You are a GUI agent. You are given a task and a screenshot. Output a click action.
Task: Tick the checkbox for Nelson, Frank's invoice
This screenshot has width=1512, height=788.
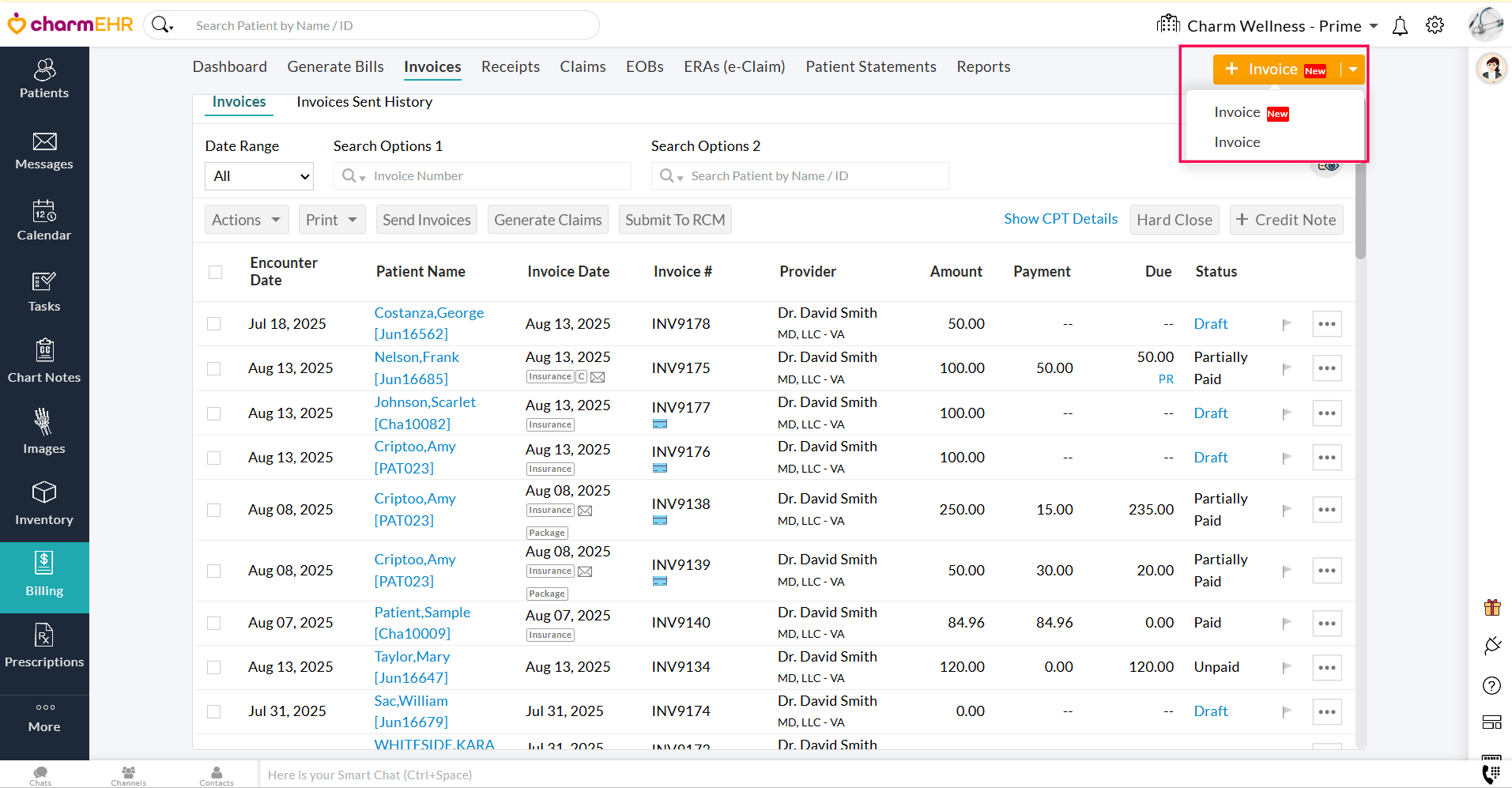[x=214, y=368]
